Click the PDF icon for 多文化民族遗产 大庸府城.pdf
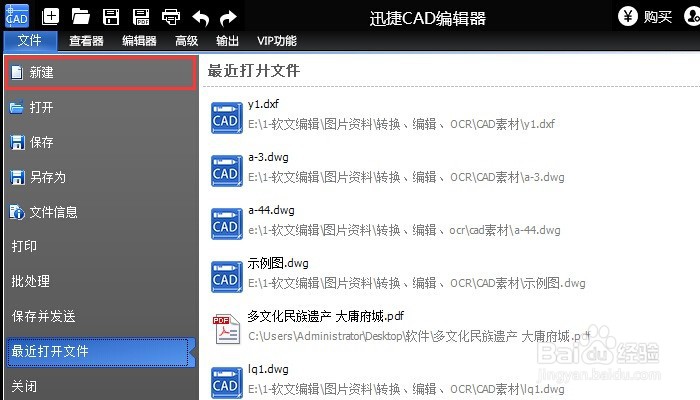Image resolution: width=700 pixels, height=400 pixels. (226, 329)
